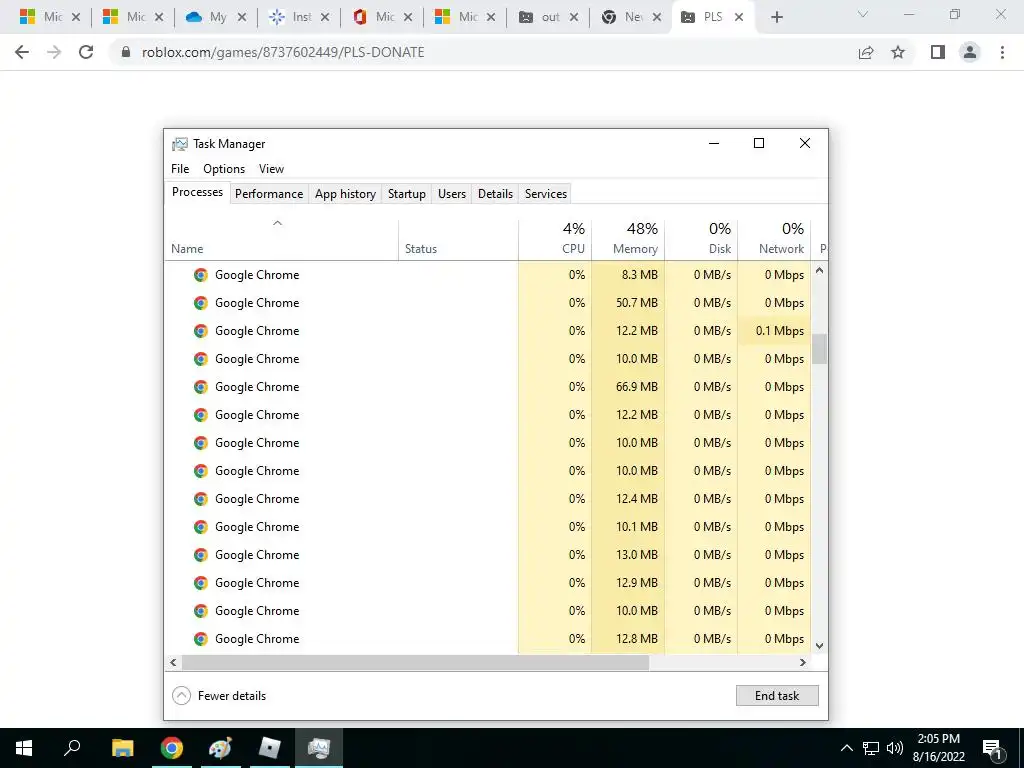Open Chrome side panel icon

pyautogui.click(x=938, y=52)
